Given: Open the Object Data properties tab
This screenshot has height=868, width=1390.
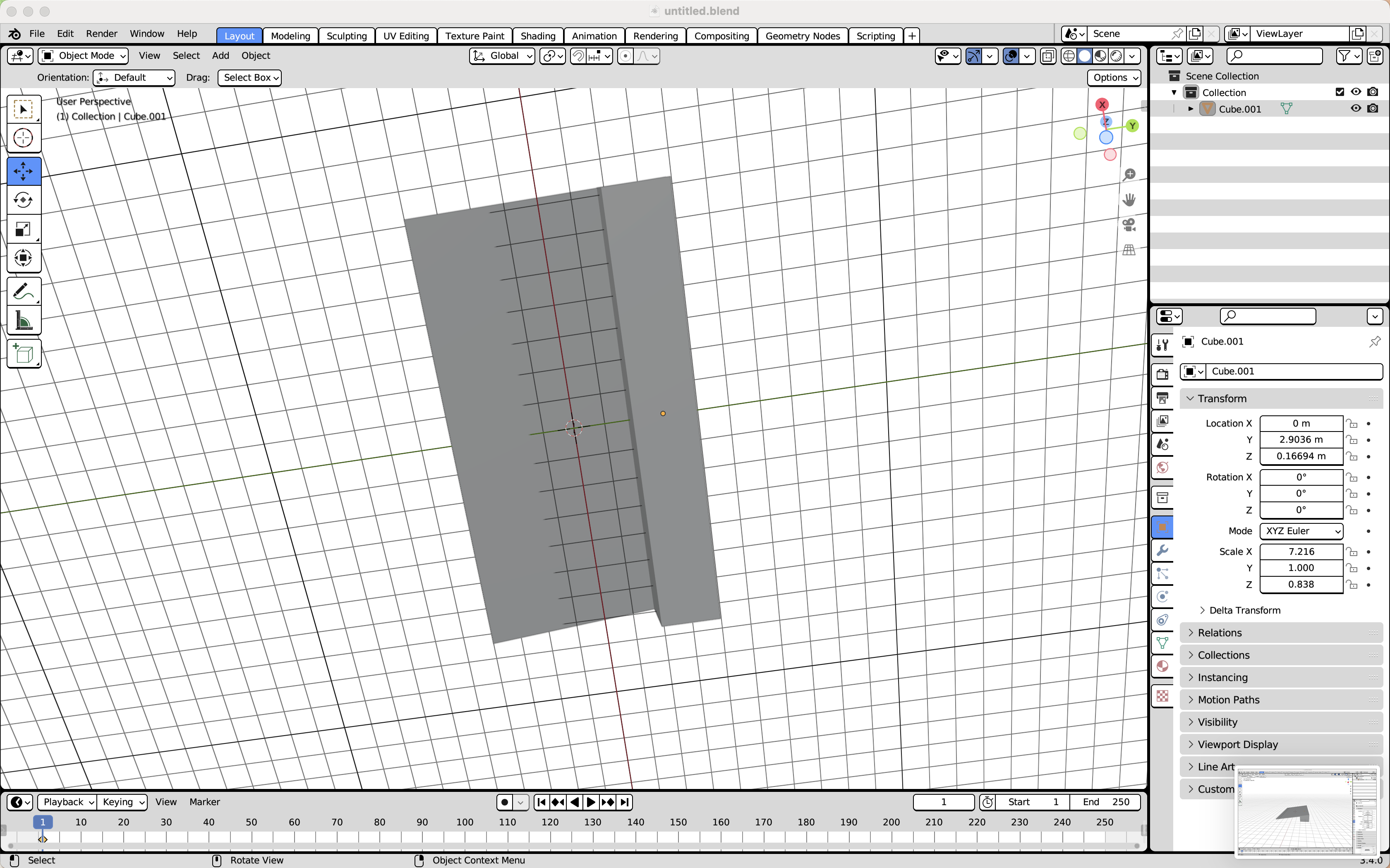Looking at the screenshot, I should click(1162, 643).
